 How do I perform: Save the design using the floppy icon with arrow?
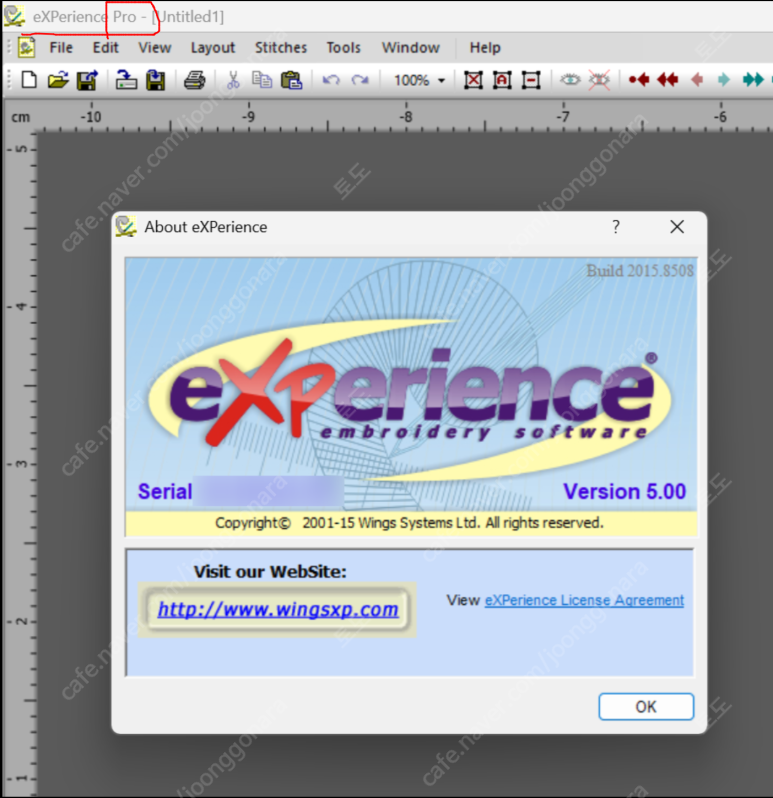(x=87, y=80)
